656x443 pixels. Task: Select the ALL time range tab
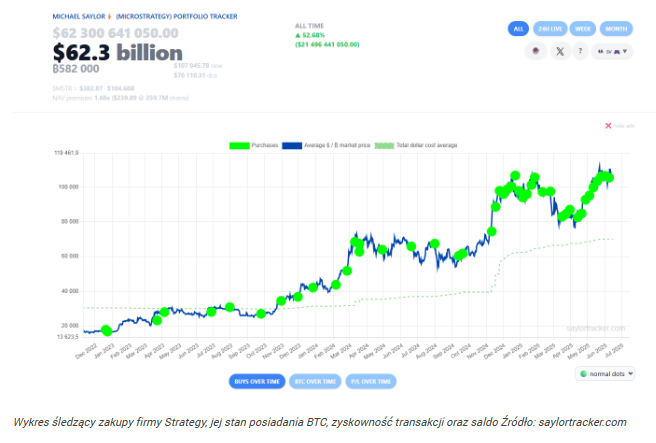(518, 29)
